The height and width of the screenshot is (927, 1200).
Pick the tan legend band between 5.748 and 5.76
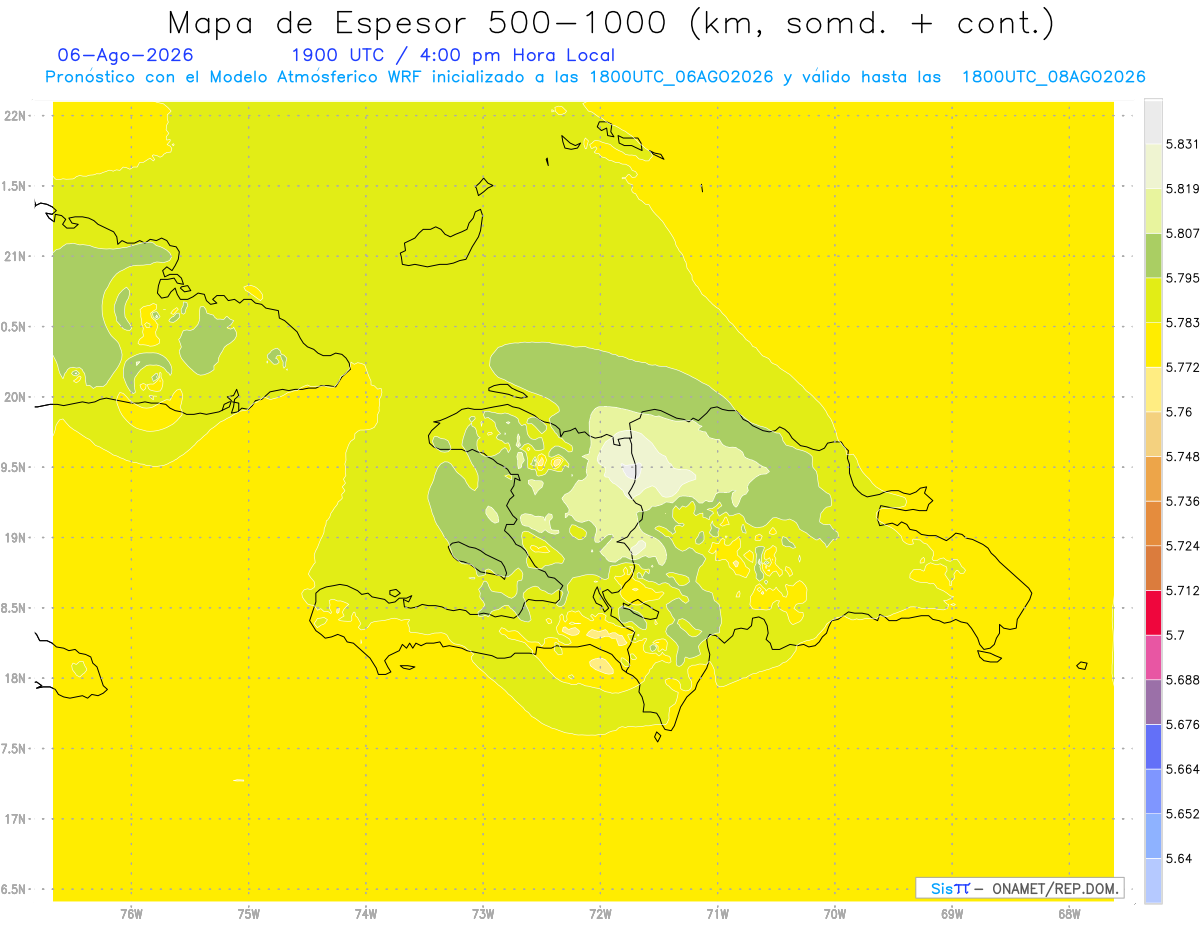tap(1153, 434)
